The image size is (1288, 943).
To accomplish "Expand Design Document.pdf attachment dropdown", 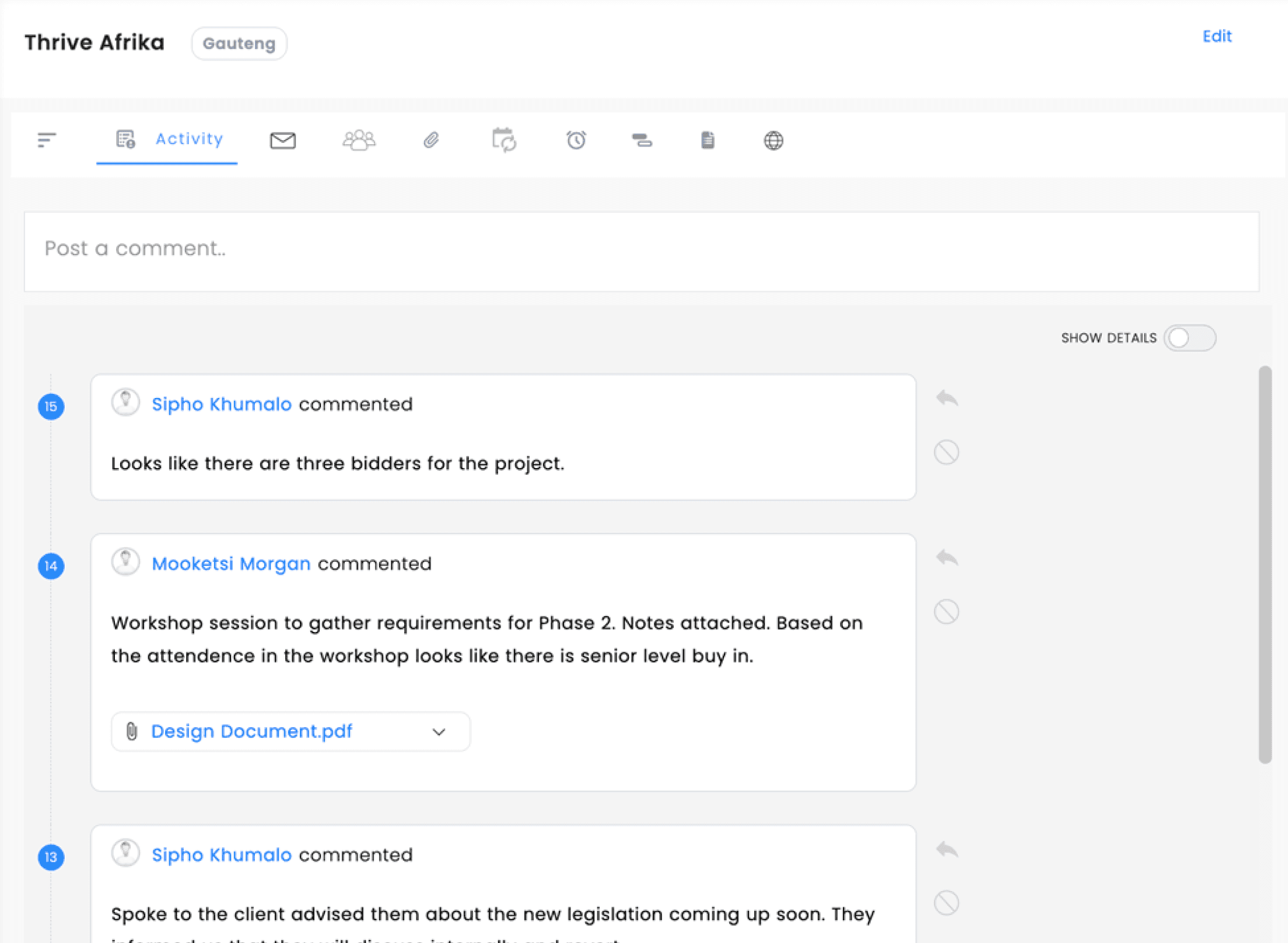I will click(439, 732).
